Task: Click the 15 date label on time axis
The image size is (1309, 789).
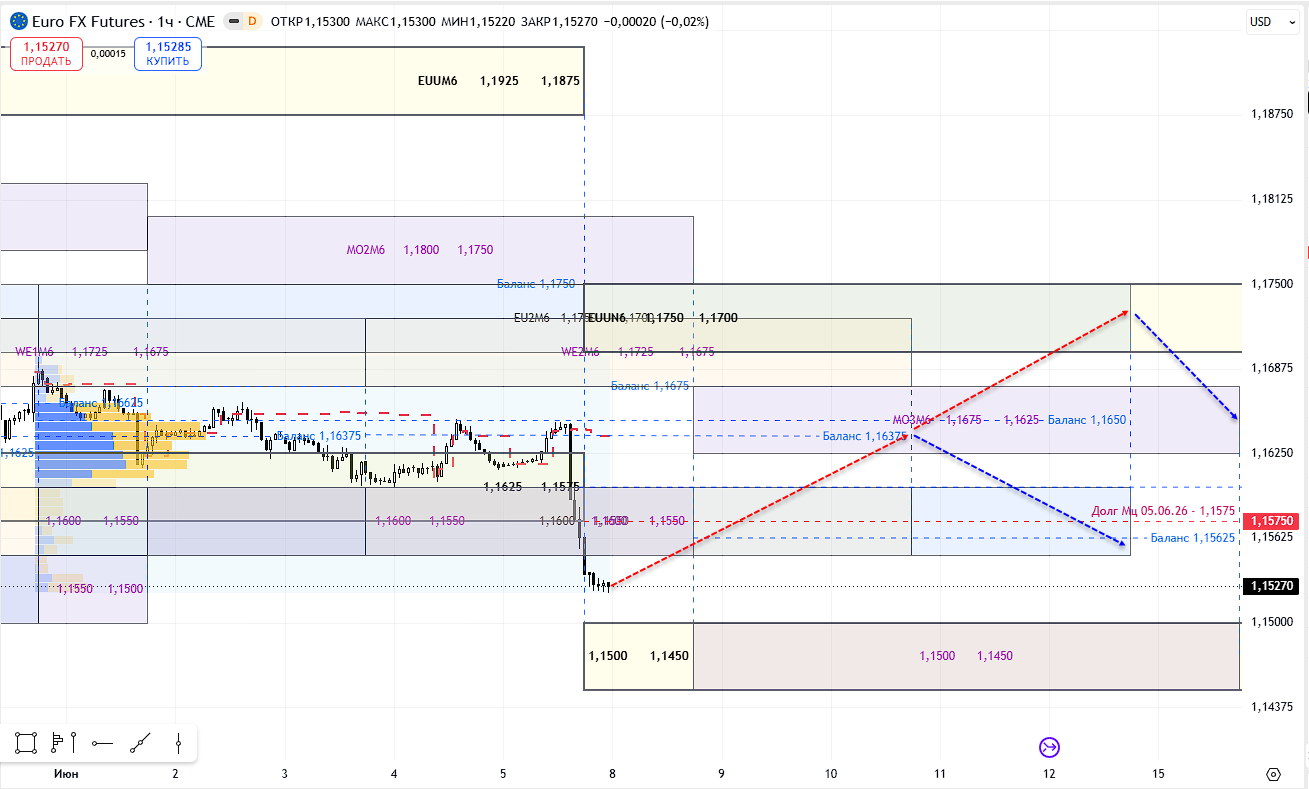Action: [1158, 773]
